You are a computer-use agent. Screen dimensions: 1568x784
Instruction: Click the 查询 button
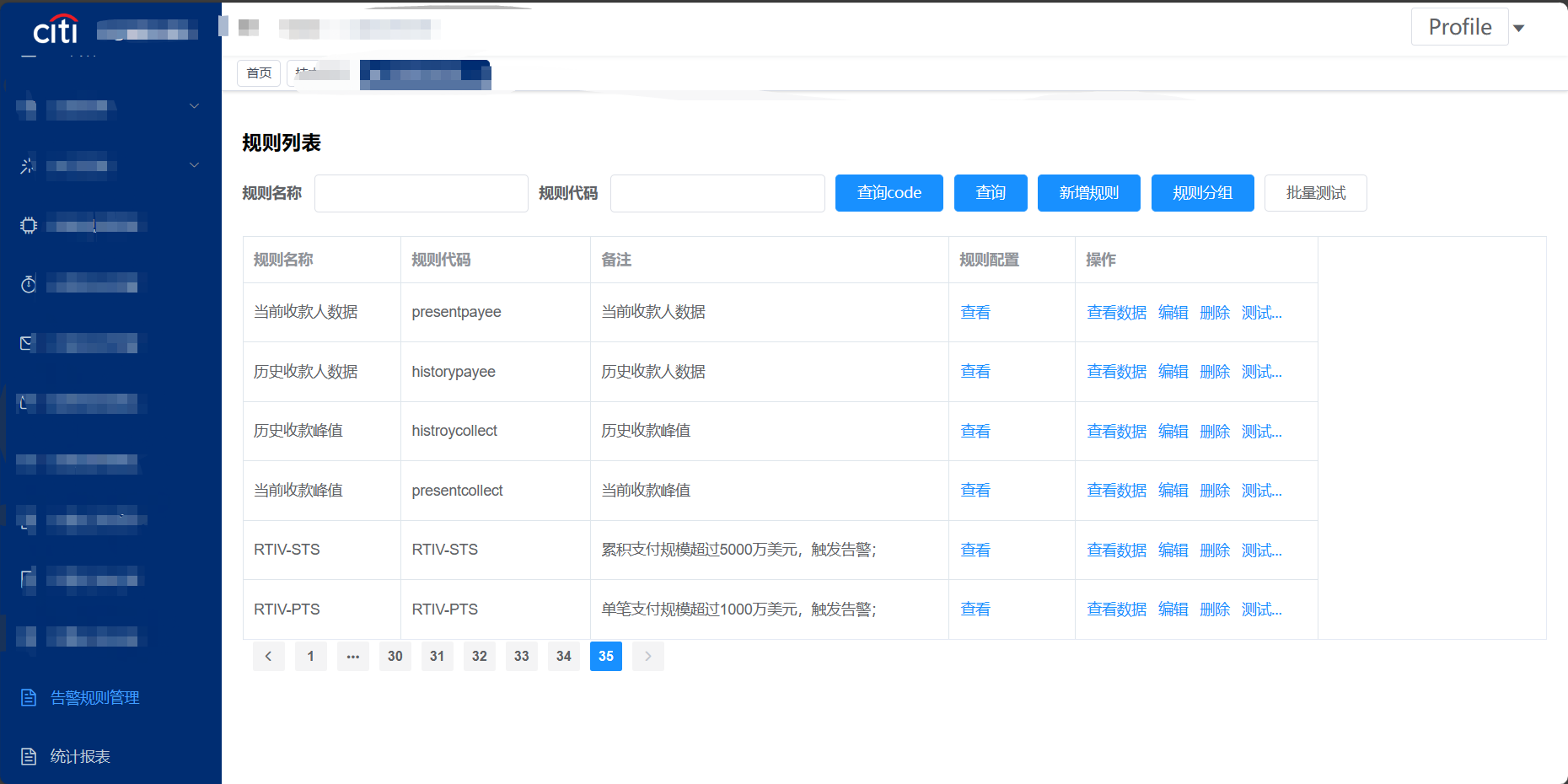click(991, 193)
